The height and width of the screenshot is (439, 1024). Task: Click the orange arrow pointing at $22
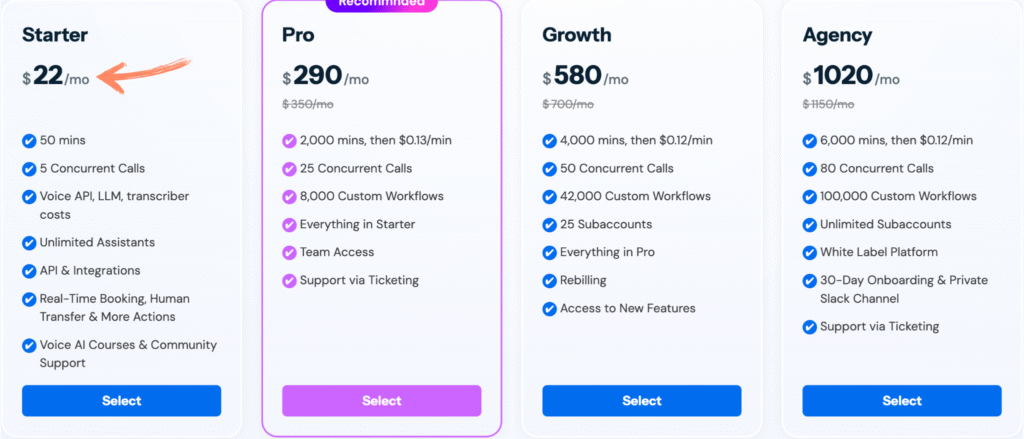click(144, 74)
